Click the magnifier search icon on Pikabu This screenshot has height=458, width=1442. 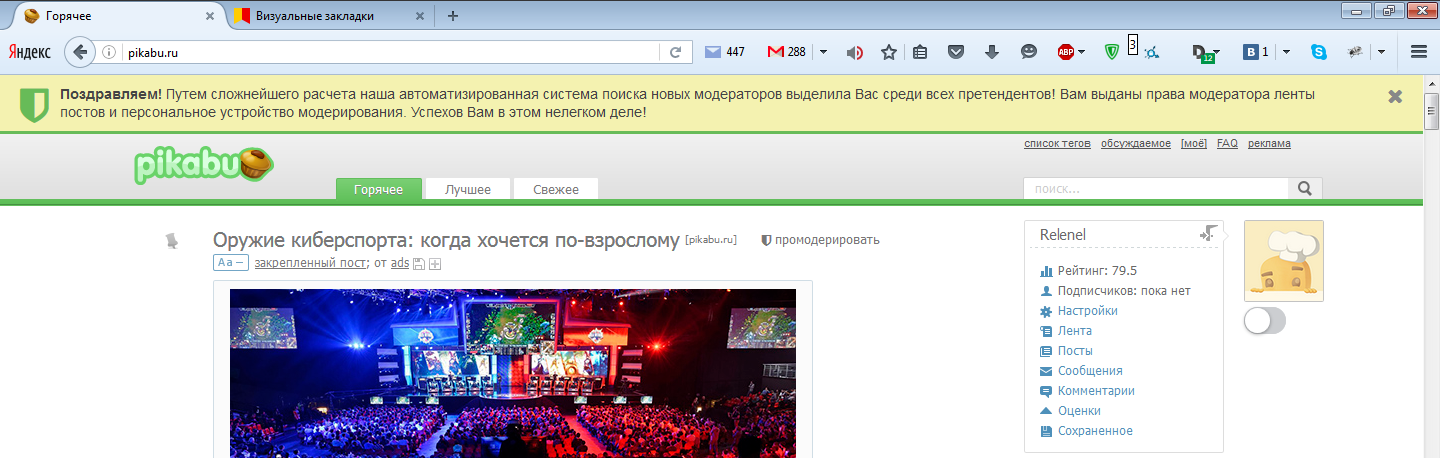[x=1305, y=188]
